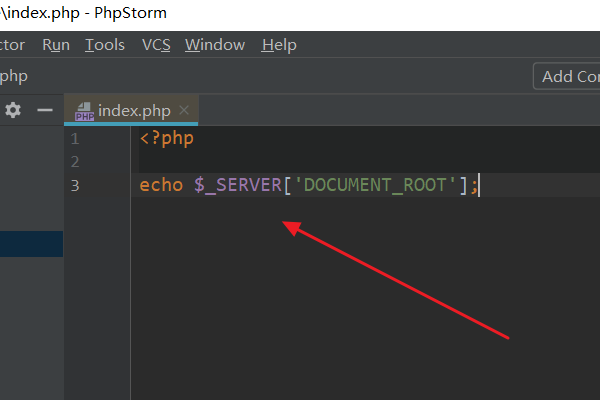Click the 'DOCUMENT_ROOT' string literal
Viewport: 600px width, 400px height.
point(375,185)
